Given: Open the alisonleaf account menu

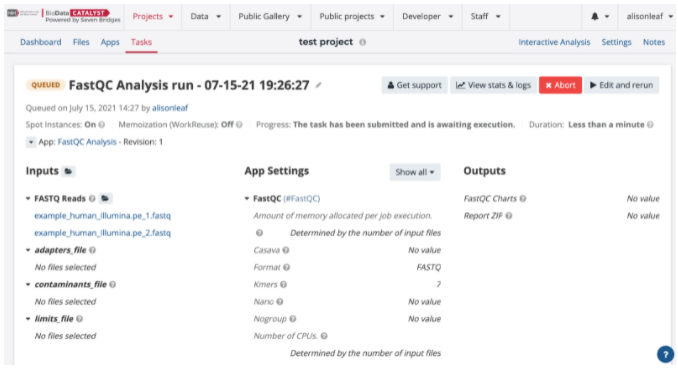Looking at the screenshot, I should pyautogui.click(x=649, y=16).
